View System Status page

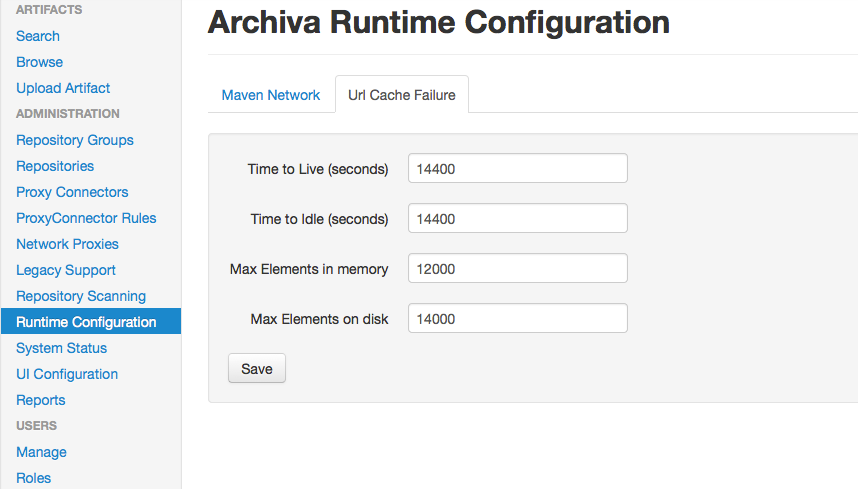point(61,348)
